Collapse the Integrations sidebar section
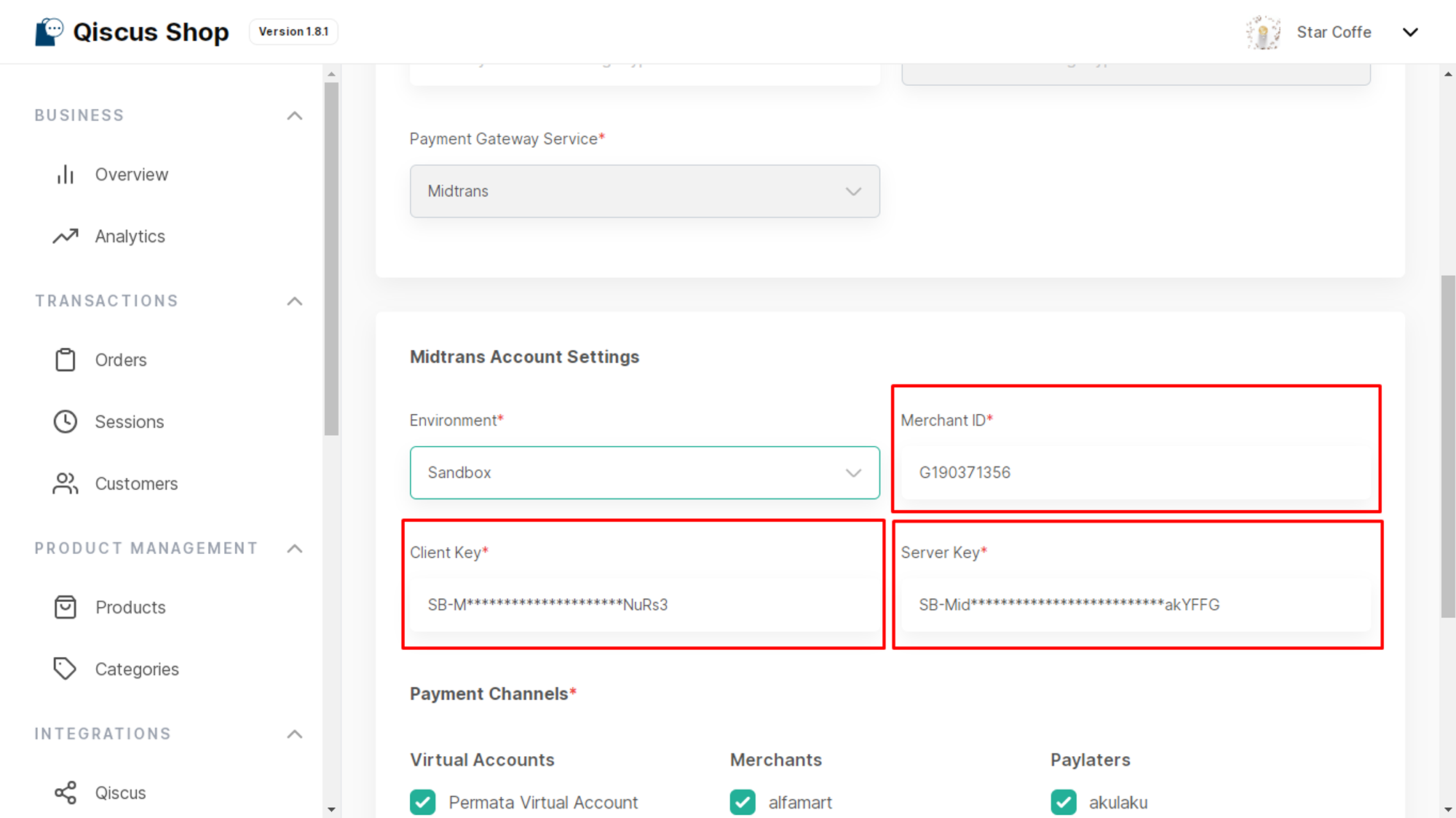The width and height of the screenshot is (1456, 818). tap(295, 734)
